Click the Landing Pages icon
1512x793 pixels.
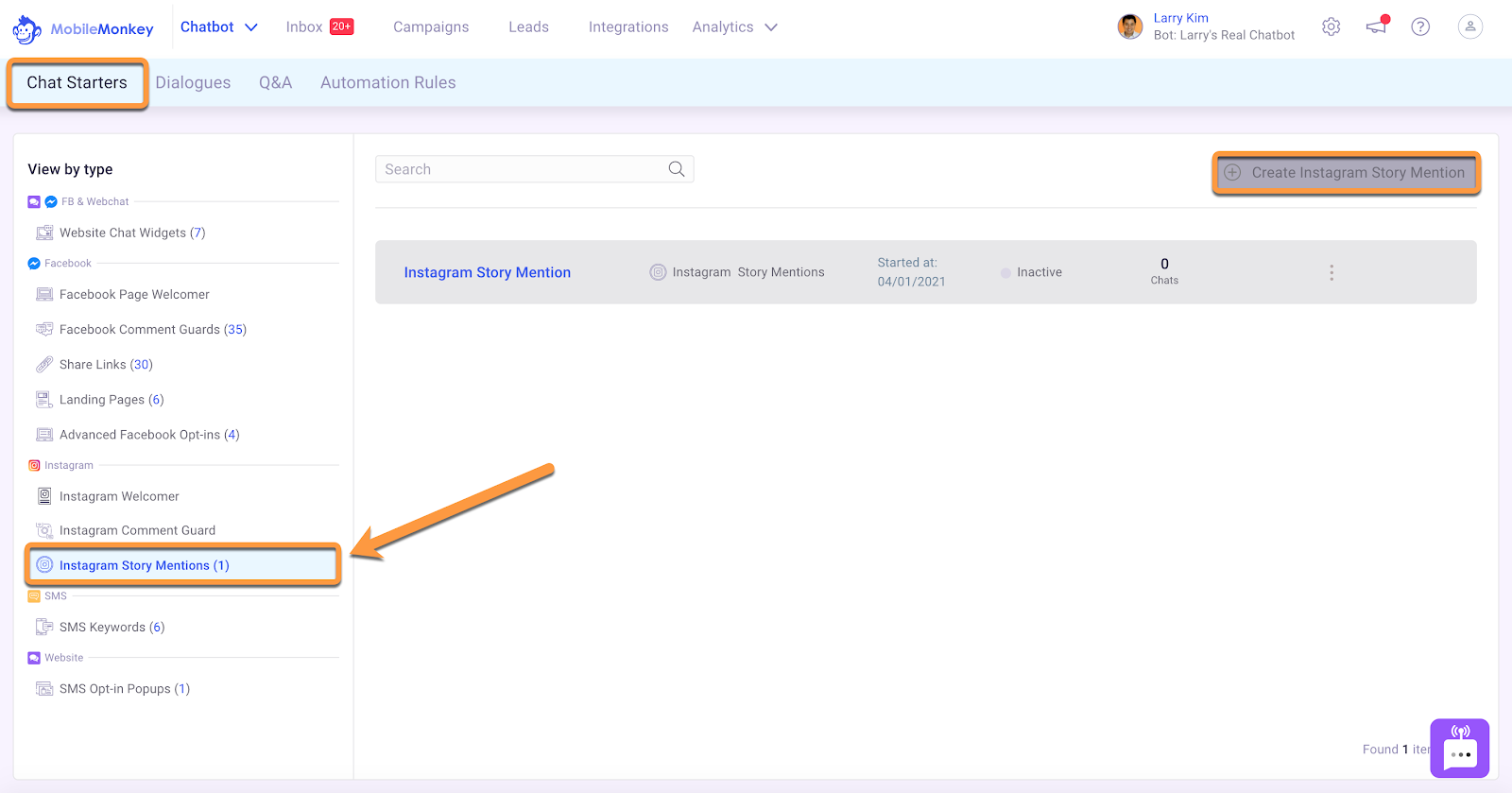[44, 399]
